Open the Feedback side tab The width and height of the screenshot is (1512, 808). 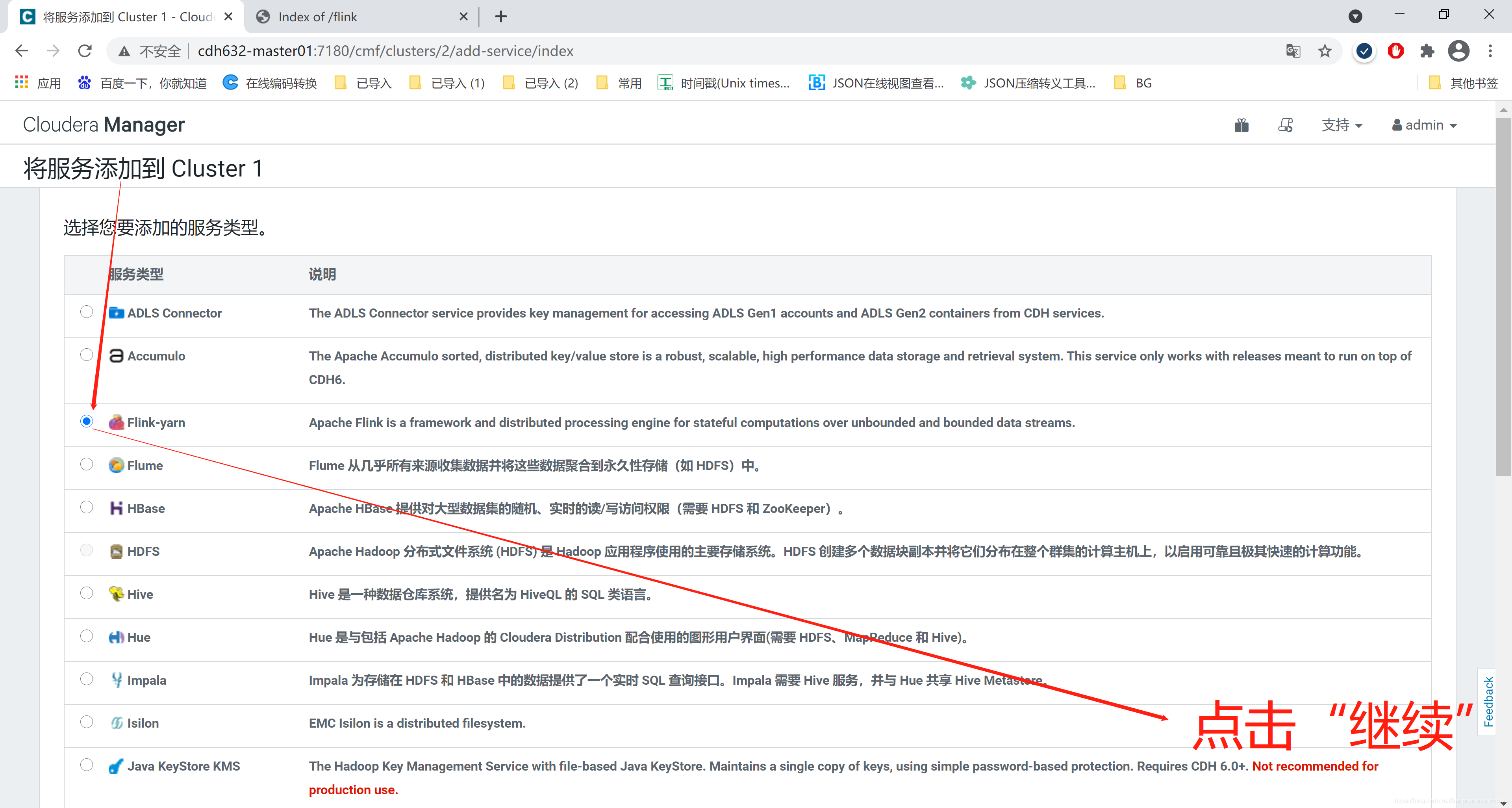tap(1488, 702)
